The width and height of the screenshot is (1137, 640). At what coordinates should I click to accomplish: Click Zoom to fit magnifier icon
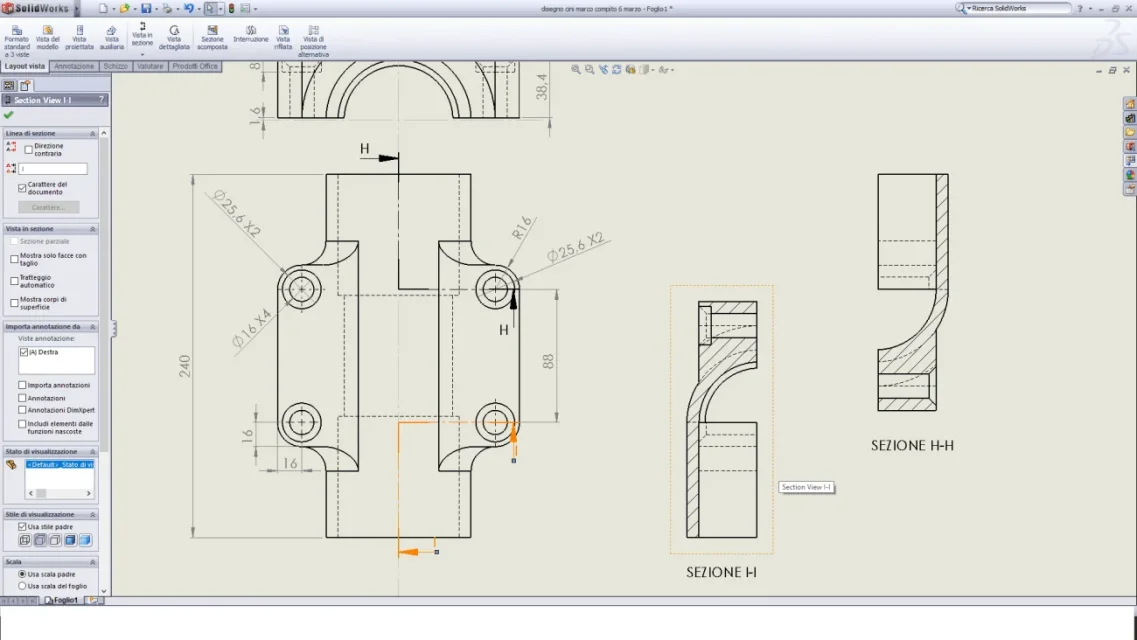(576, 70)
